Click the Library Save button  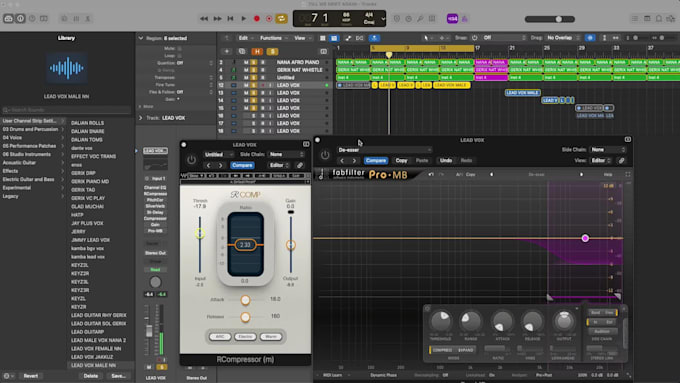click(x=118, y=376)
